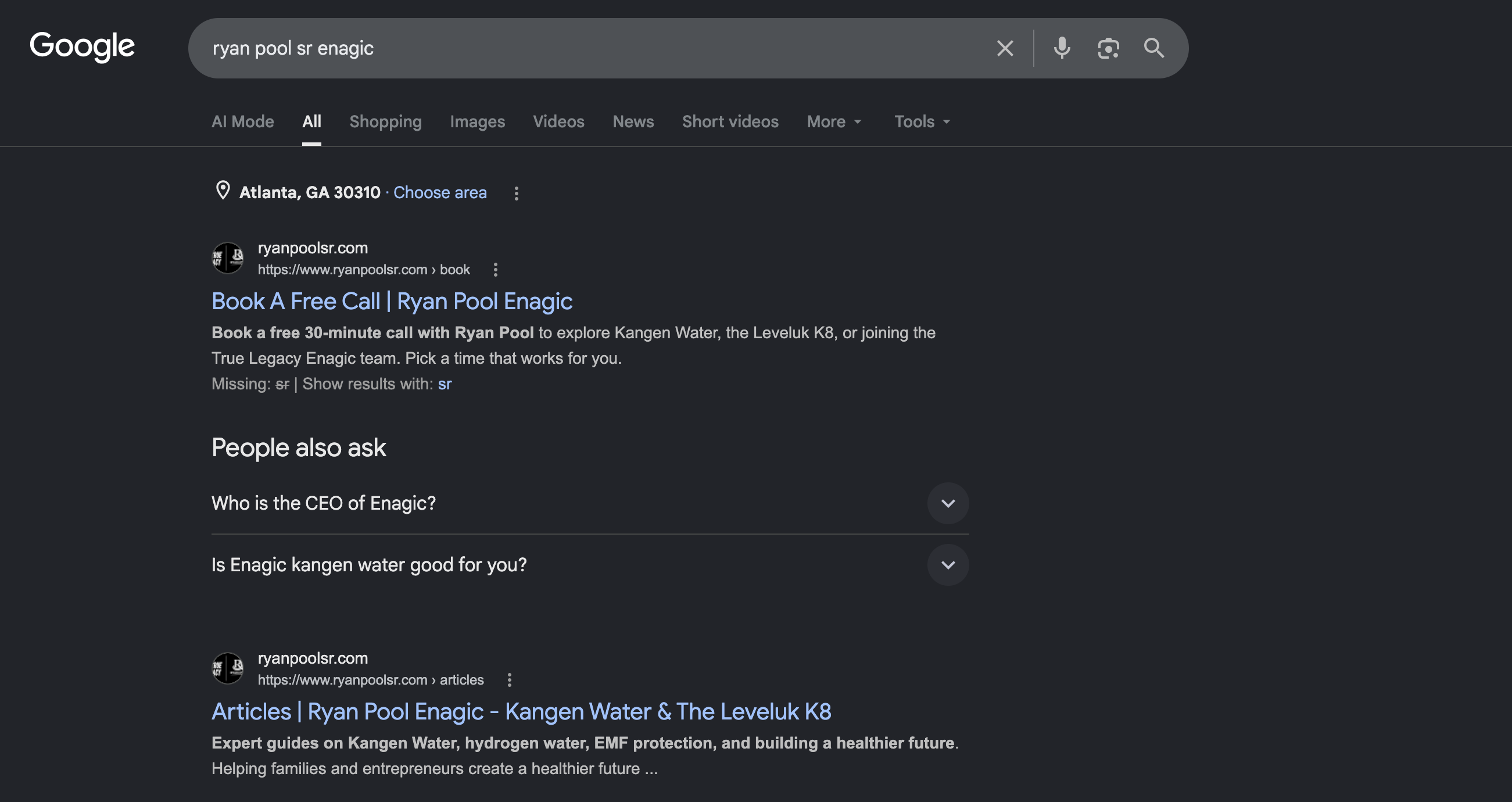Open 'Book A Free Call | Ryan Pool Enagic' link
The width and height of the screenshot is (1512, 802).
pos(392,301)
